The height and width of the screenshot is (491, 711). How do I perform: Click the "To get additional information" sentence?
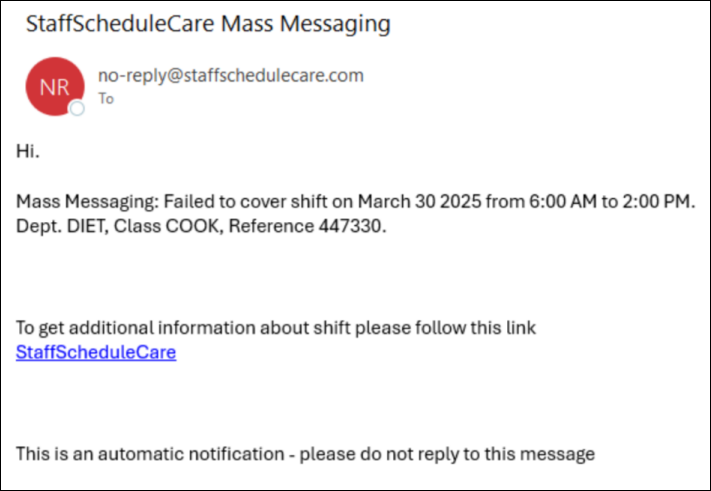coord(276,327)
